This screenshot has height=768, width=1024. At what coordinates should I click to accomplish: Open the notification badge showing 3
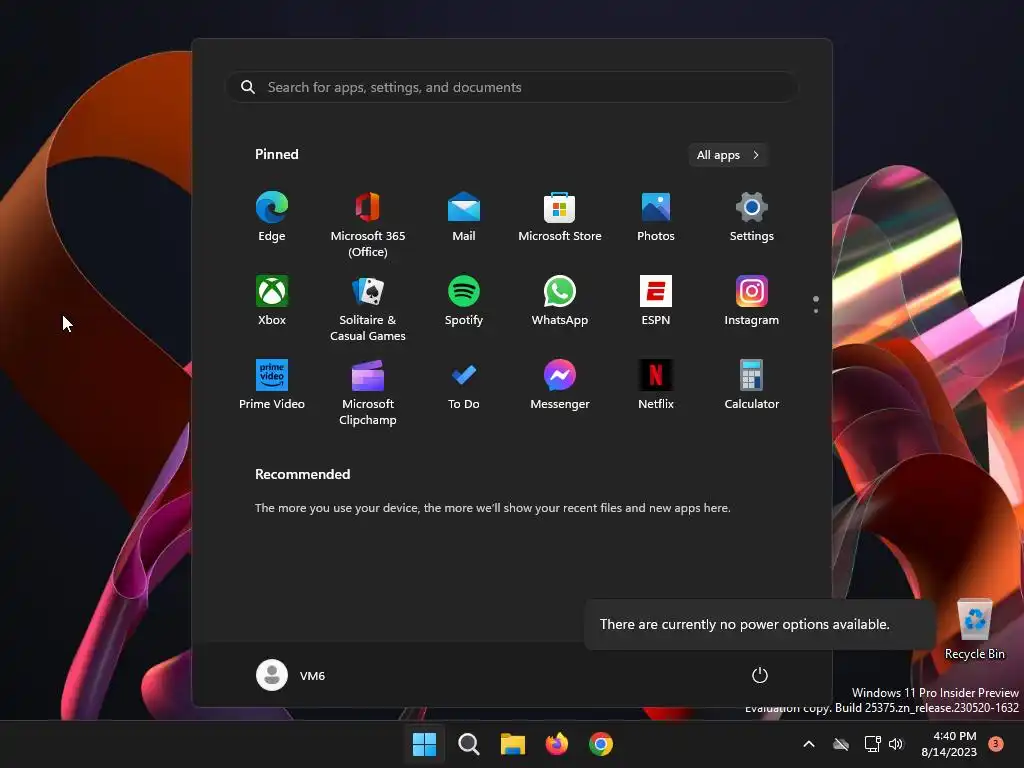tap(996, 743)
